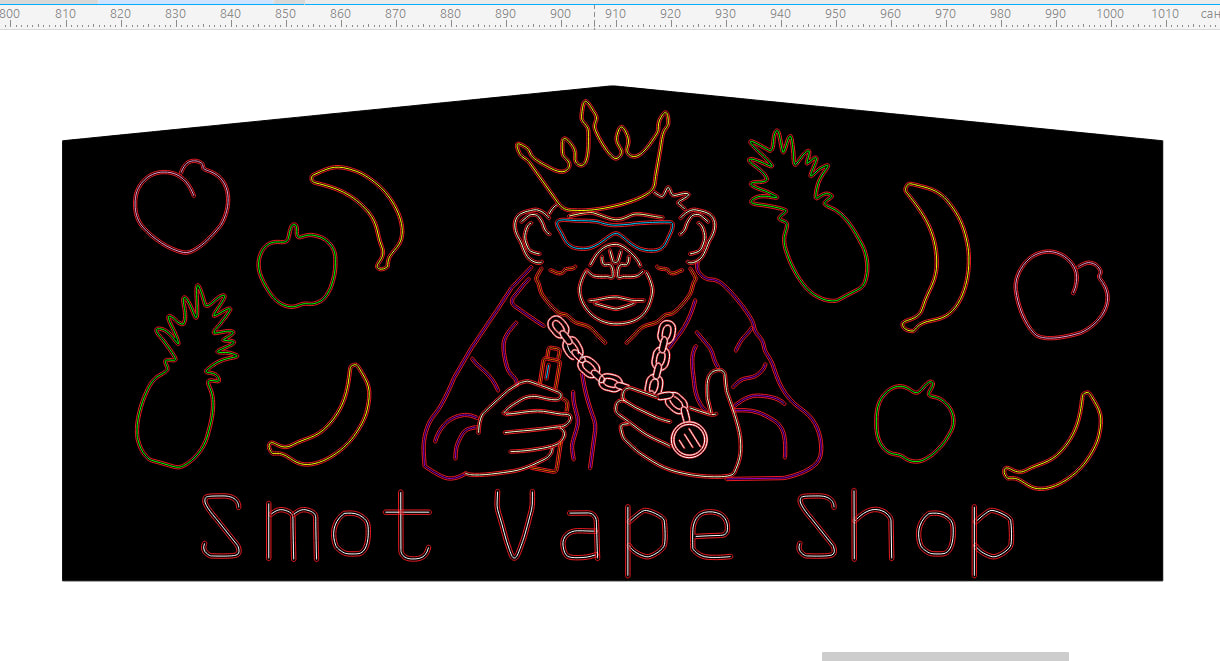1220x661 pixels.
Task: Select the word "Shop" in the sign
Action: 907,531
